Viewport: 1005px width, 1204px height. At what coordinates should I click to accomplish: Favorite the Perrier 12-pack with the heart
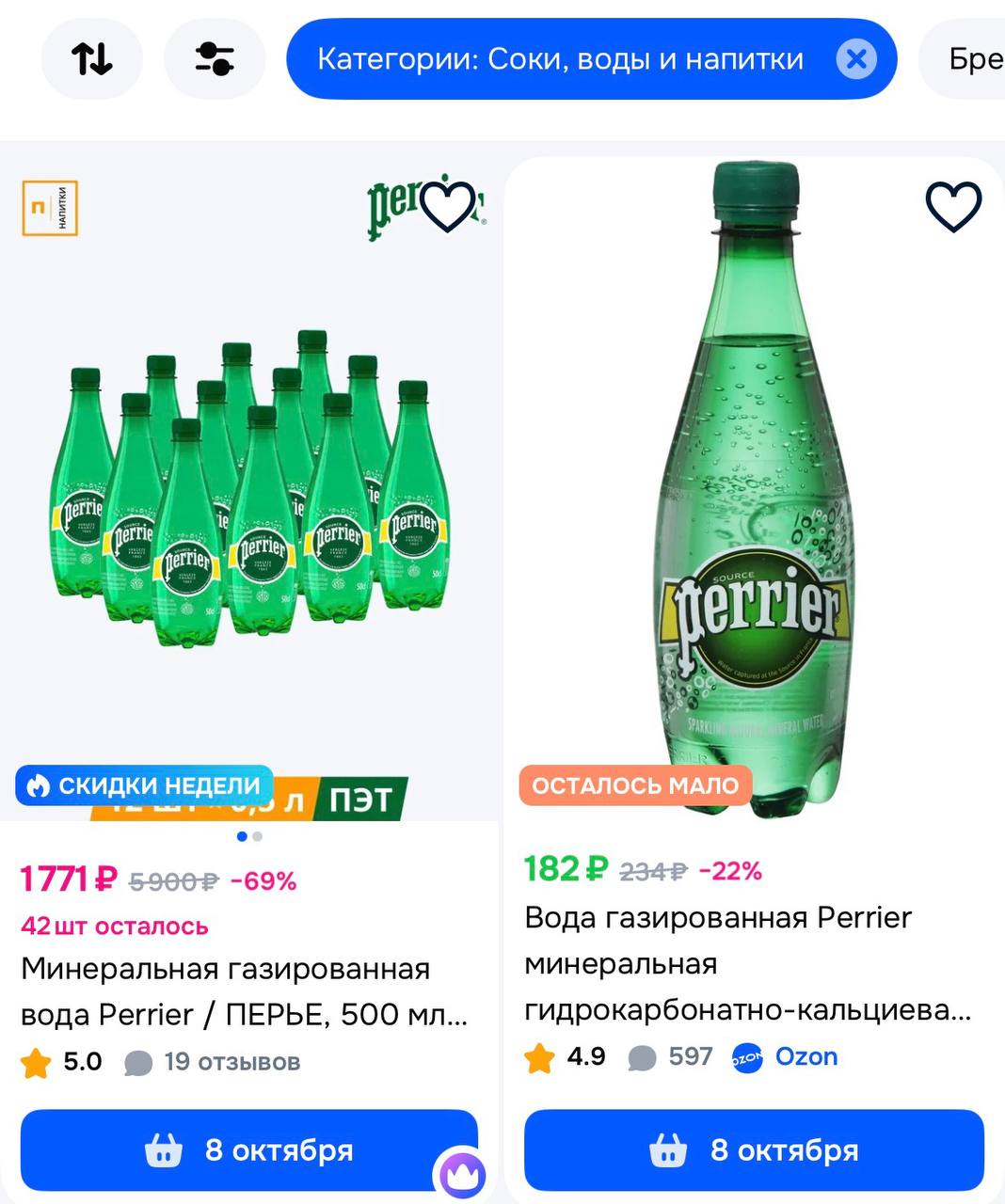point(447,205)
